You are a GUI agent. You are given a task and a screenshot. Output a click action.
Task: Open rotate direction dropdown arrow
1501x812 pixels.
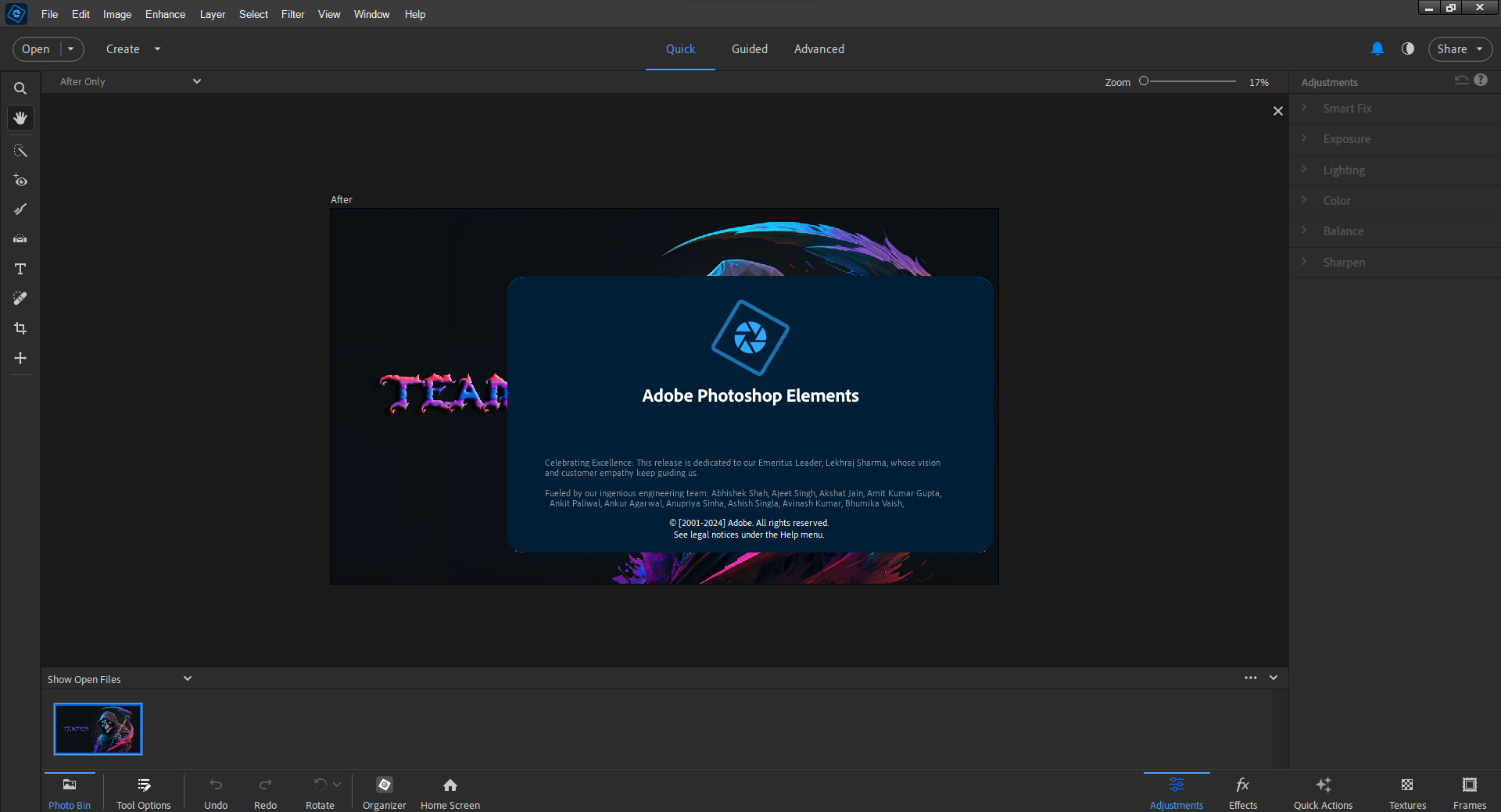(337, 785)
